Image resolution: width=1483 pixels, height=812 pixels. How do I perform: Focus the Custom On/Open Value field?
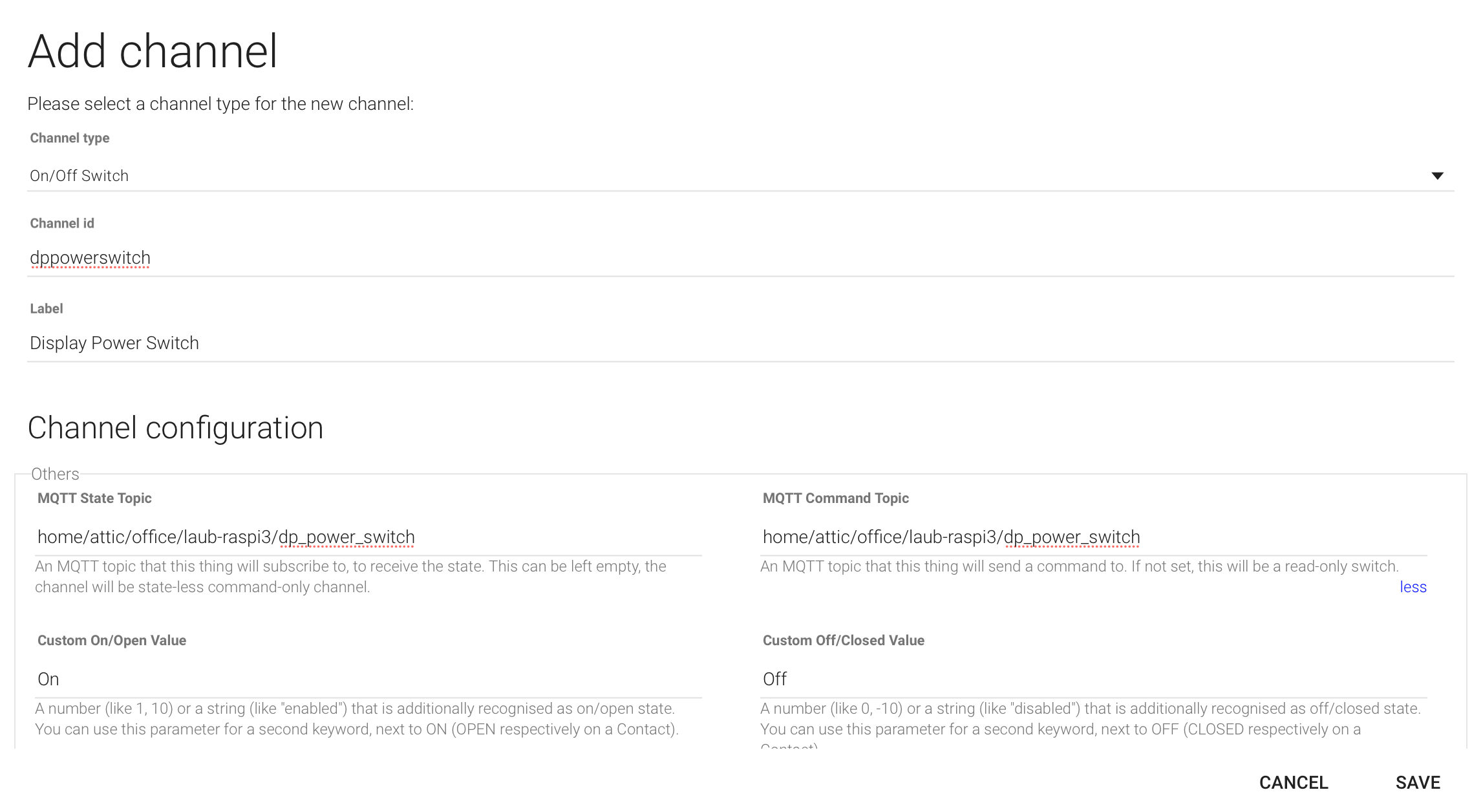[x=368, y=679]
